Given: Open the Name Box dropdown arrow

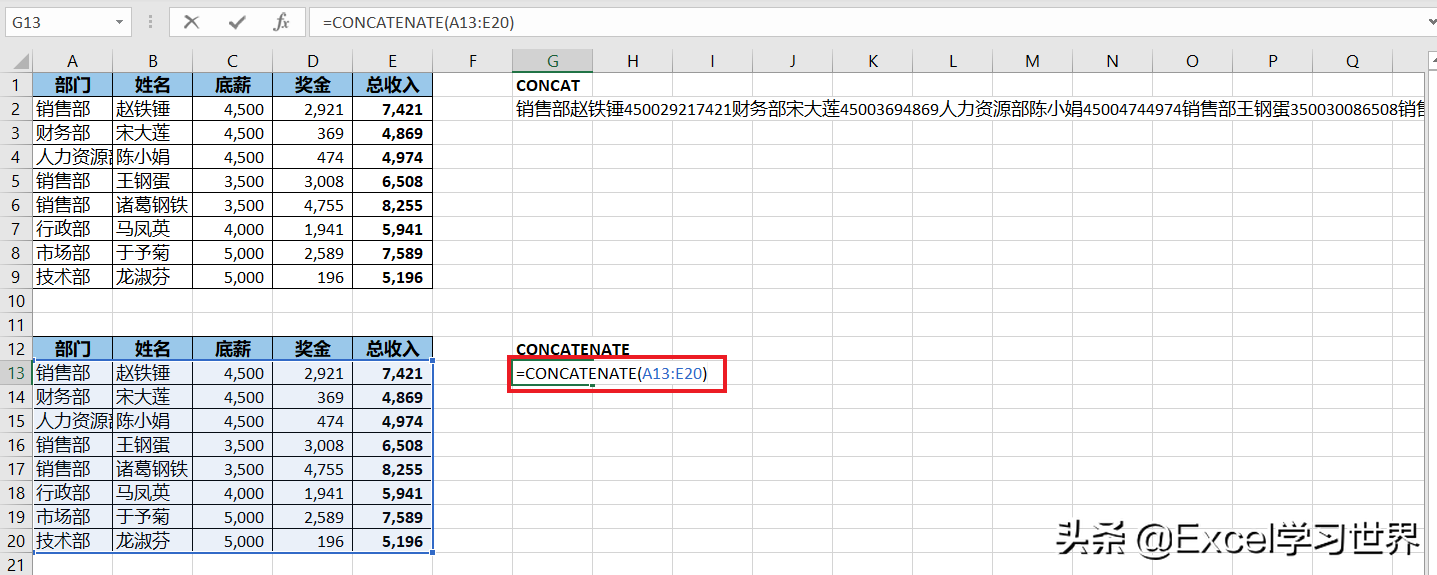Looking at the screenshot, I should pos(120,22).
